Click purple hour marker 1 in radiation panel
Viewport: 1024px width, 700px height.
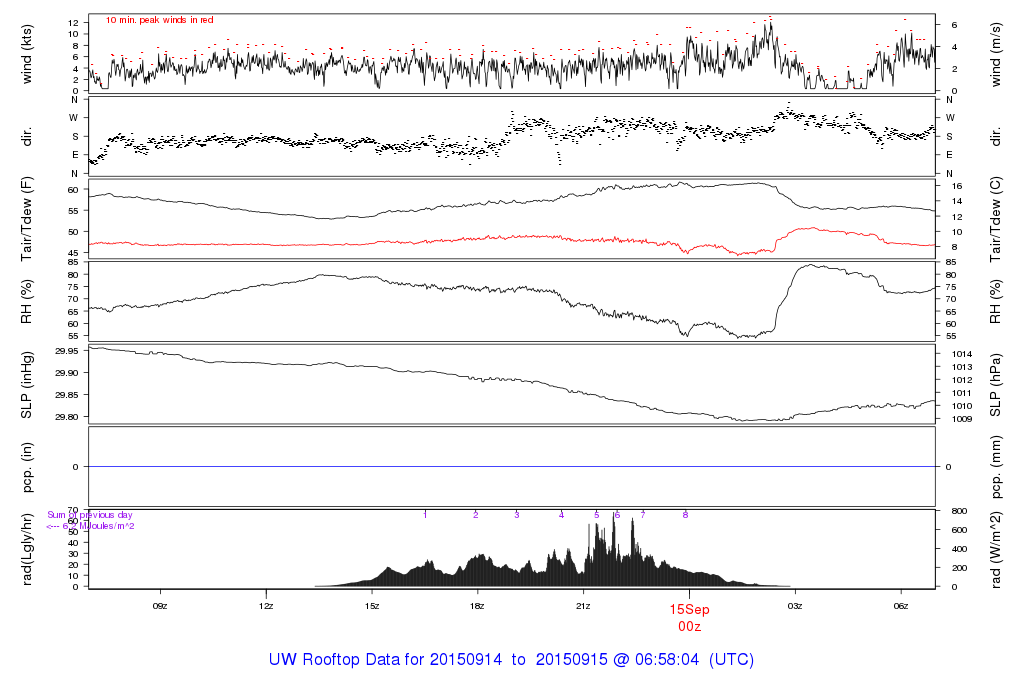click(x=425, y=515)
